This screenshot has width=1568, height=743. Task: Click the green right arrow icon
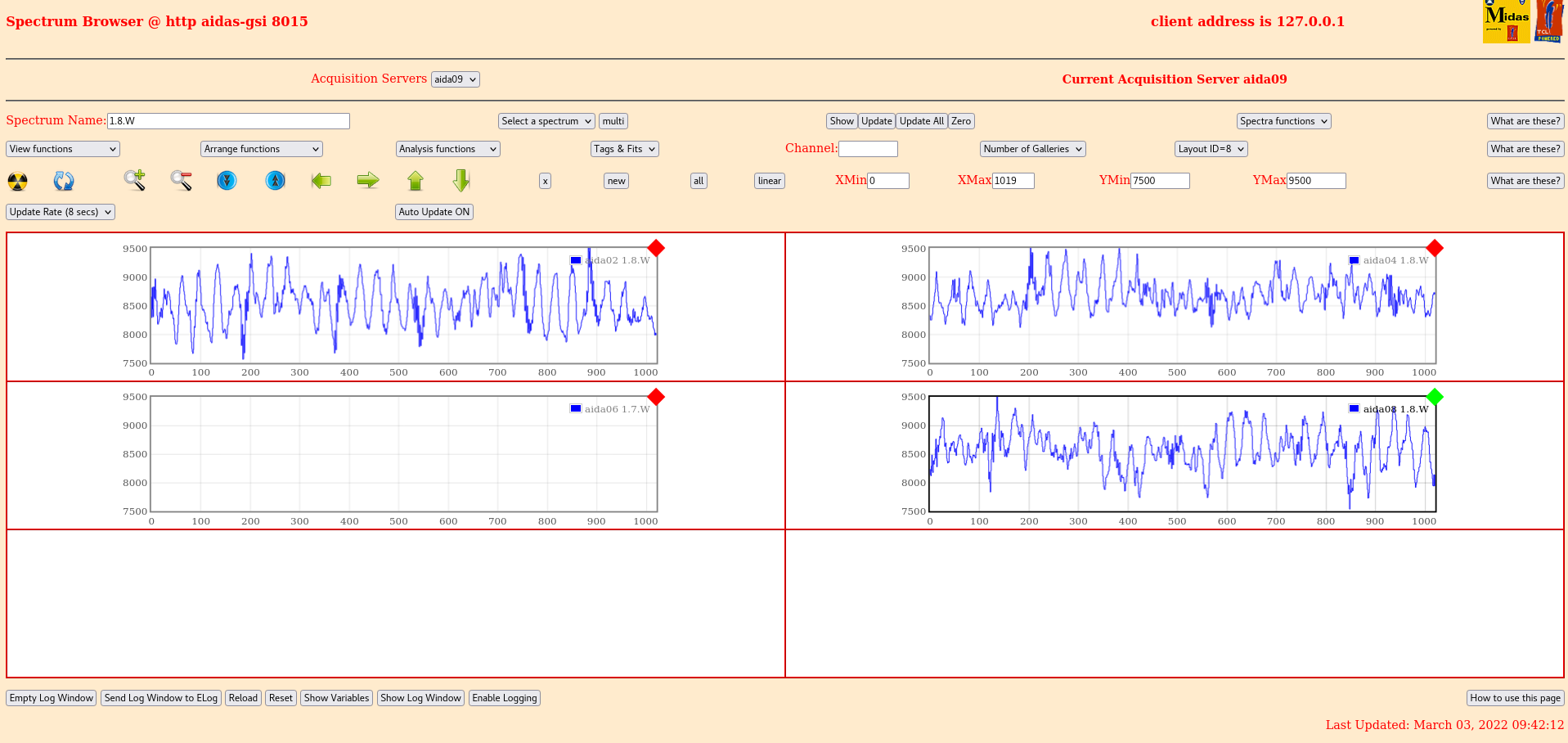(368, 181)
